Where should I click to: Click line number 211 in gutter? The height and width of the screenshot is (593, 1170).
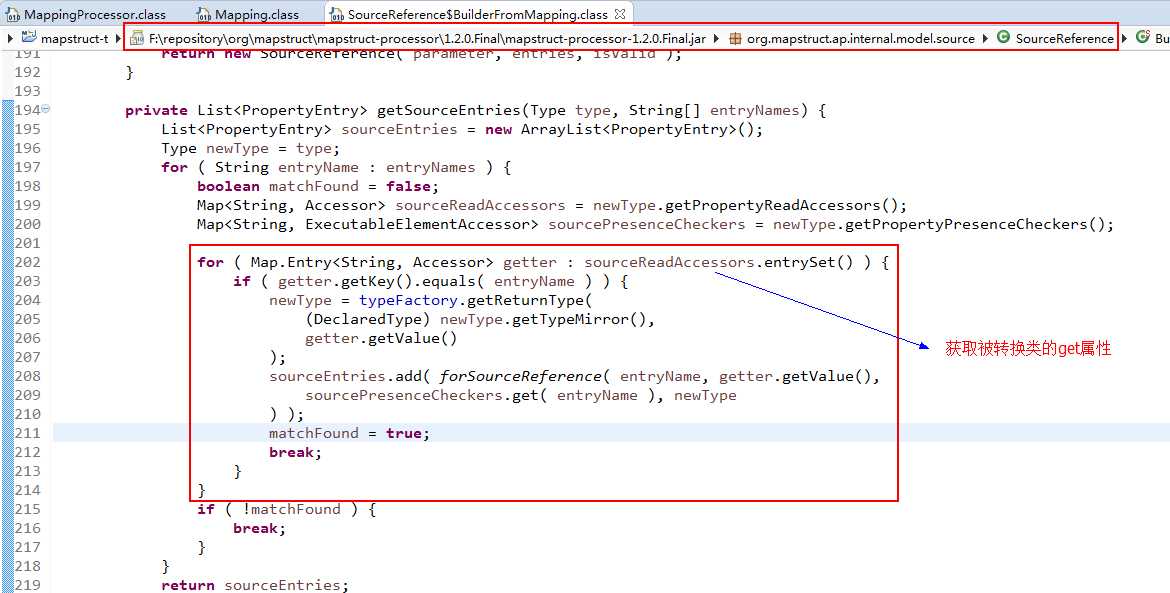pos(28,433)
